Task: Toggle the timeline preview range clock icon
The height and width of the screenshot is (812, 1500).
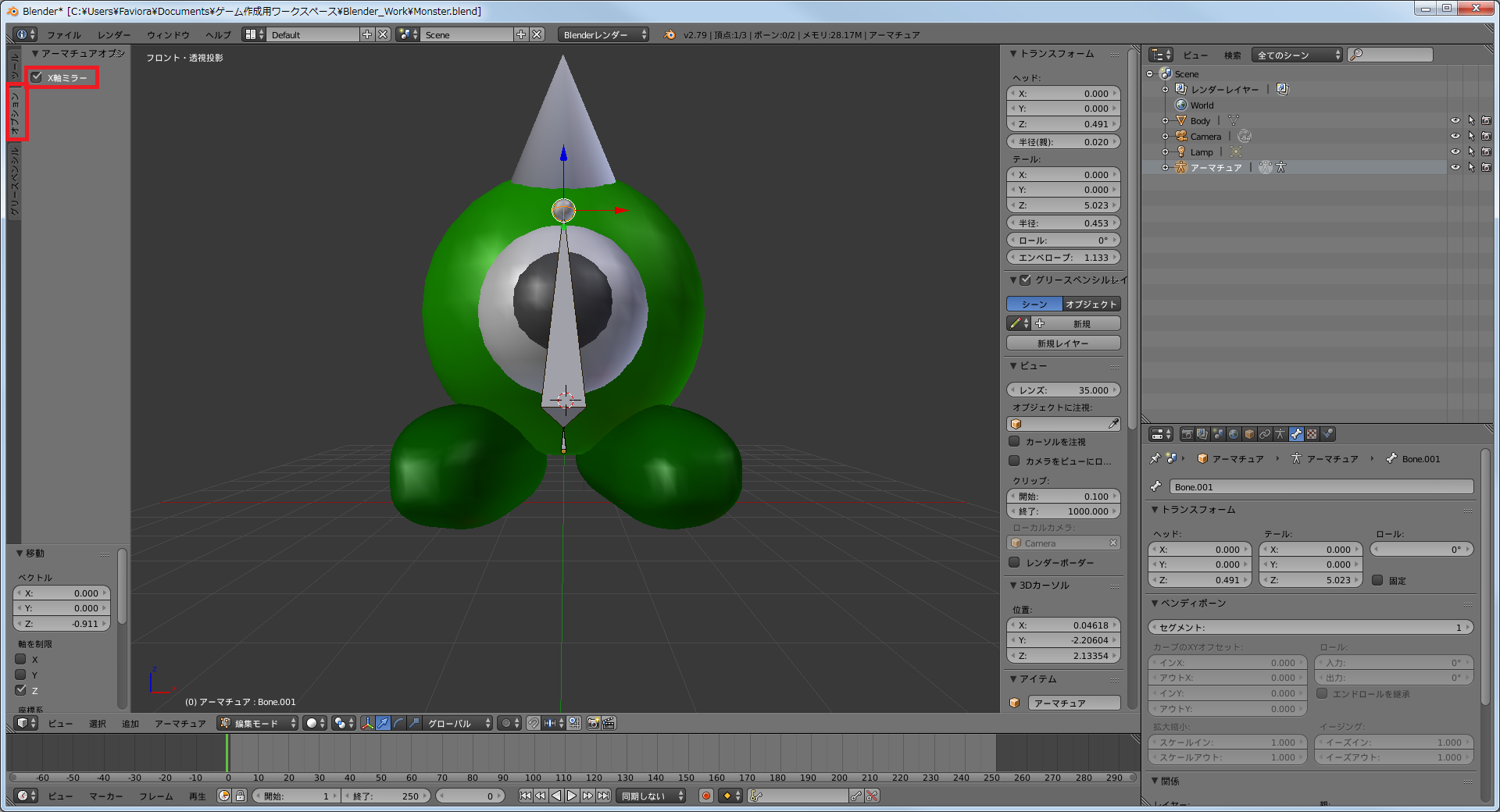Action: coord(224,796)
